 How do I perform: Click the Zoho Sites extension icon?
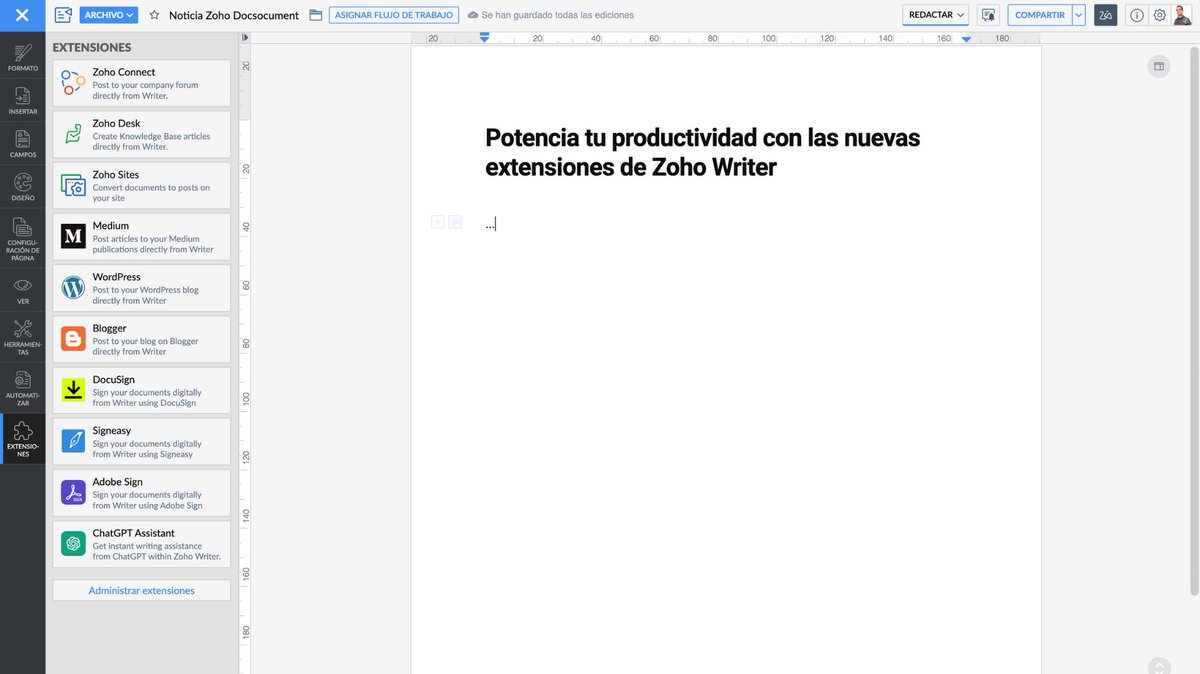point(73,185)
